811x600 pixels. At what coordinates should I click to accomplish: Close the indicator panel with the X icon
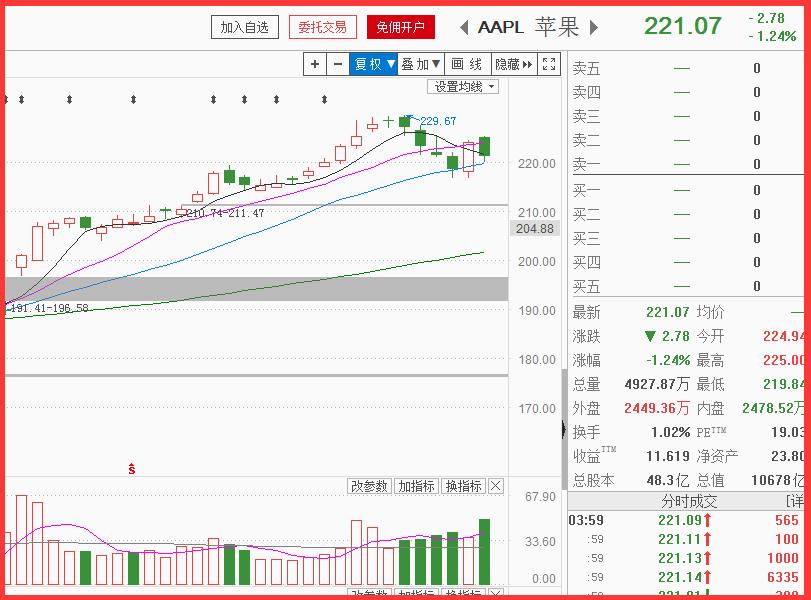[493, 486]
